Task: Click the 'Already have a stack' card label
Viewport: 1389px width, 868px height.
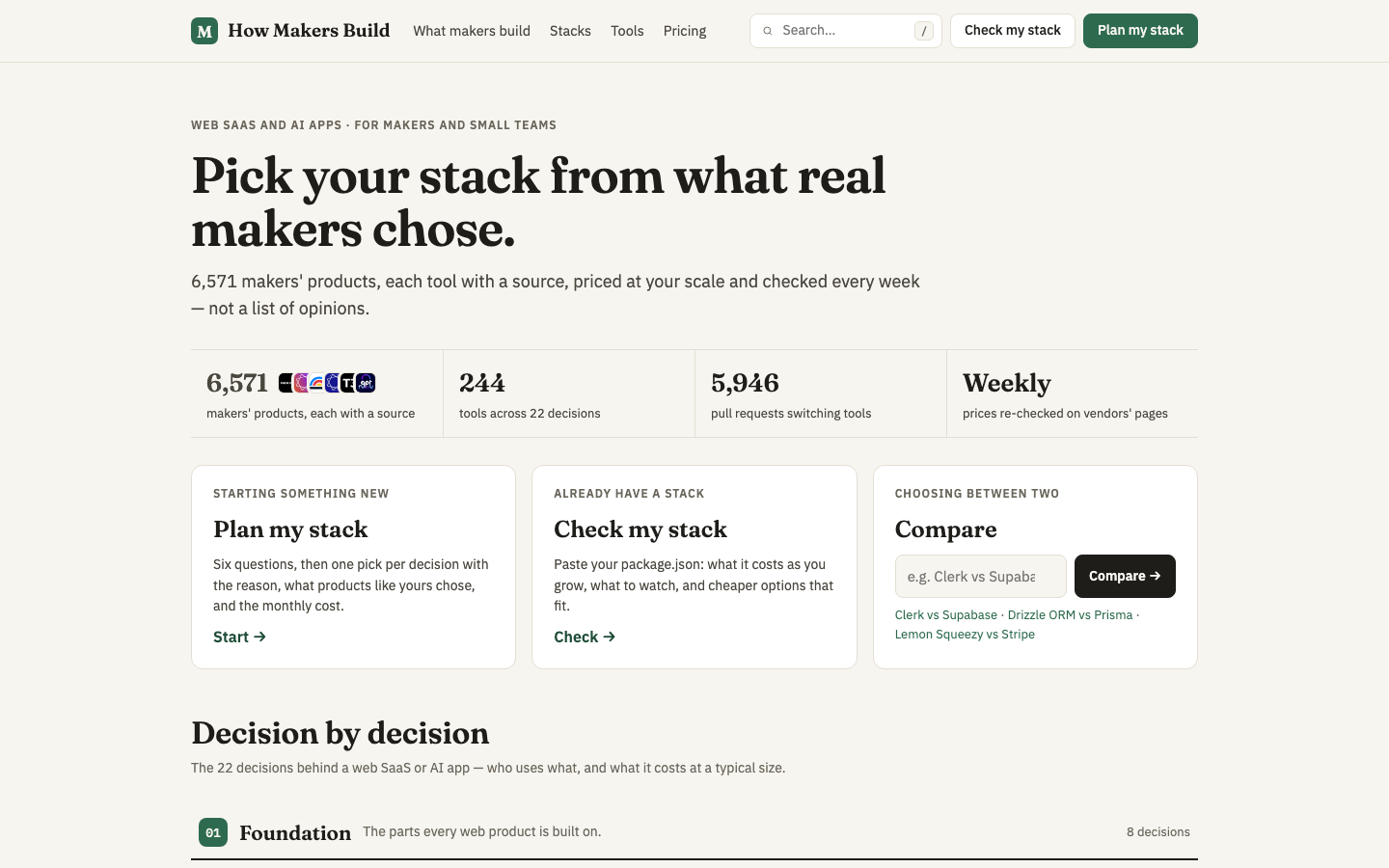Action: 629,494
